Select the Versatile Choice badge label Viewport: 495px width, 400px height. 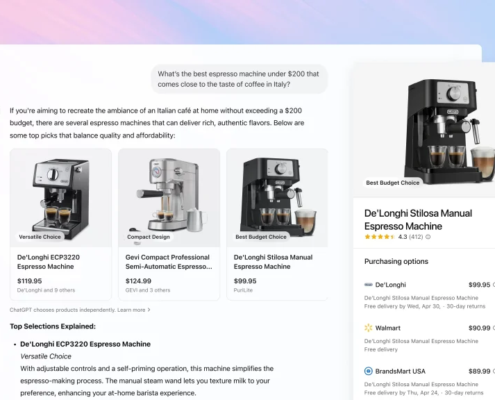40,237
